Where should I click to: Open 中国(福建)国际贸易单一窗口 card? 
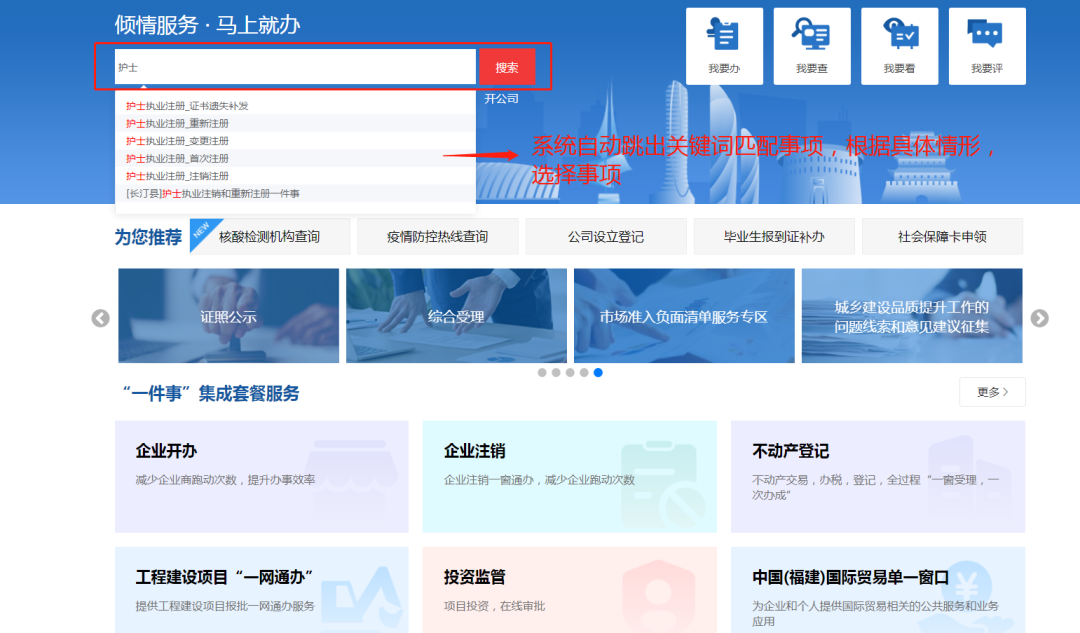click(878, 590)
